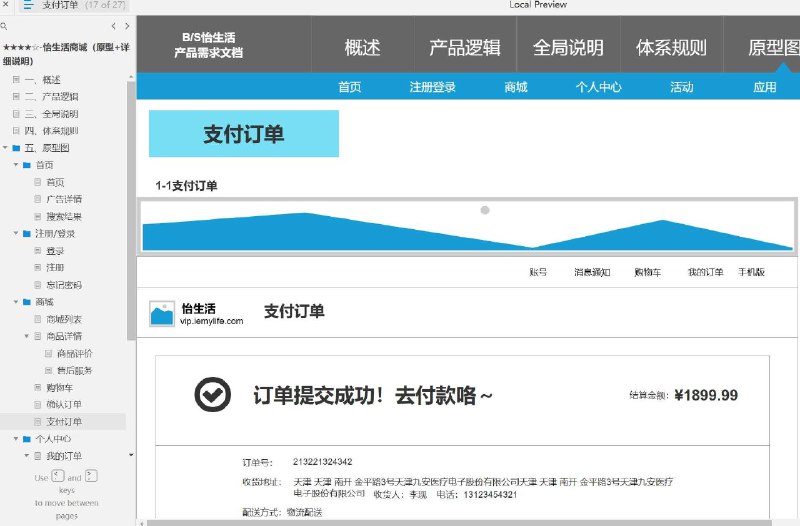Click the 支付订单 blue title button

click(x=244, y=134)
